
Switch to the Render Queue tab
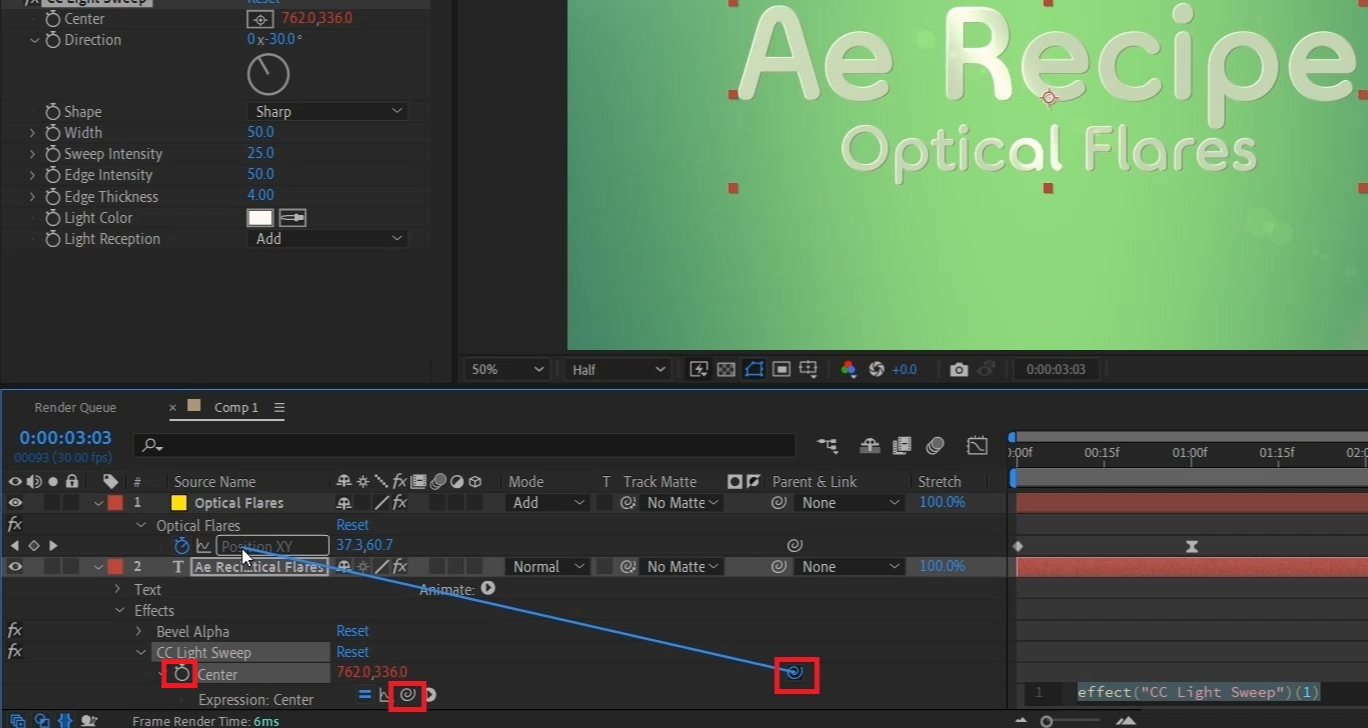[x=75, y=407]
